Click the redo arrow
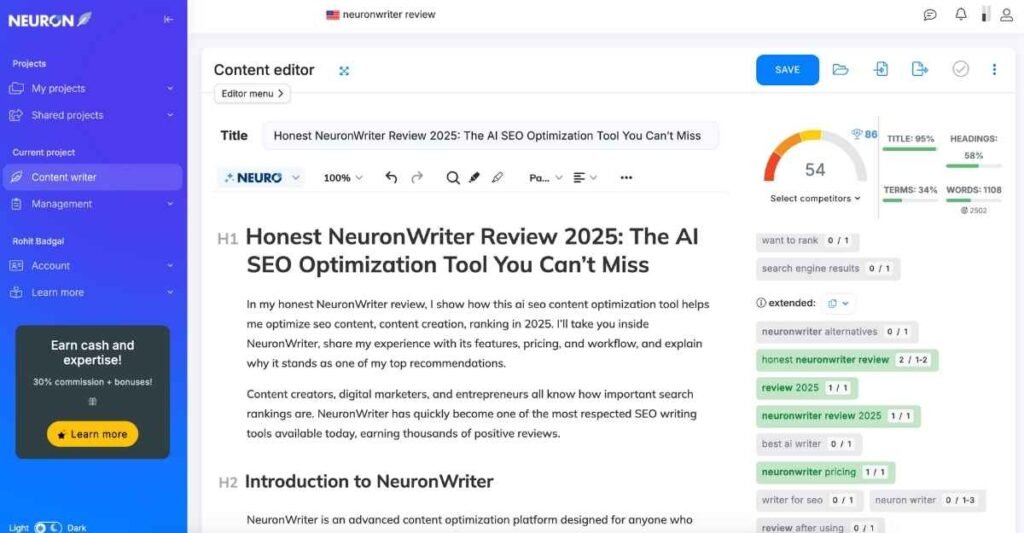The image size is (1024, 533). click(417, 177)
